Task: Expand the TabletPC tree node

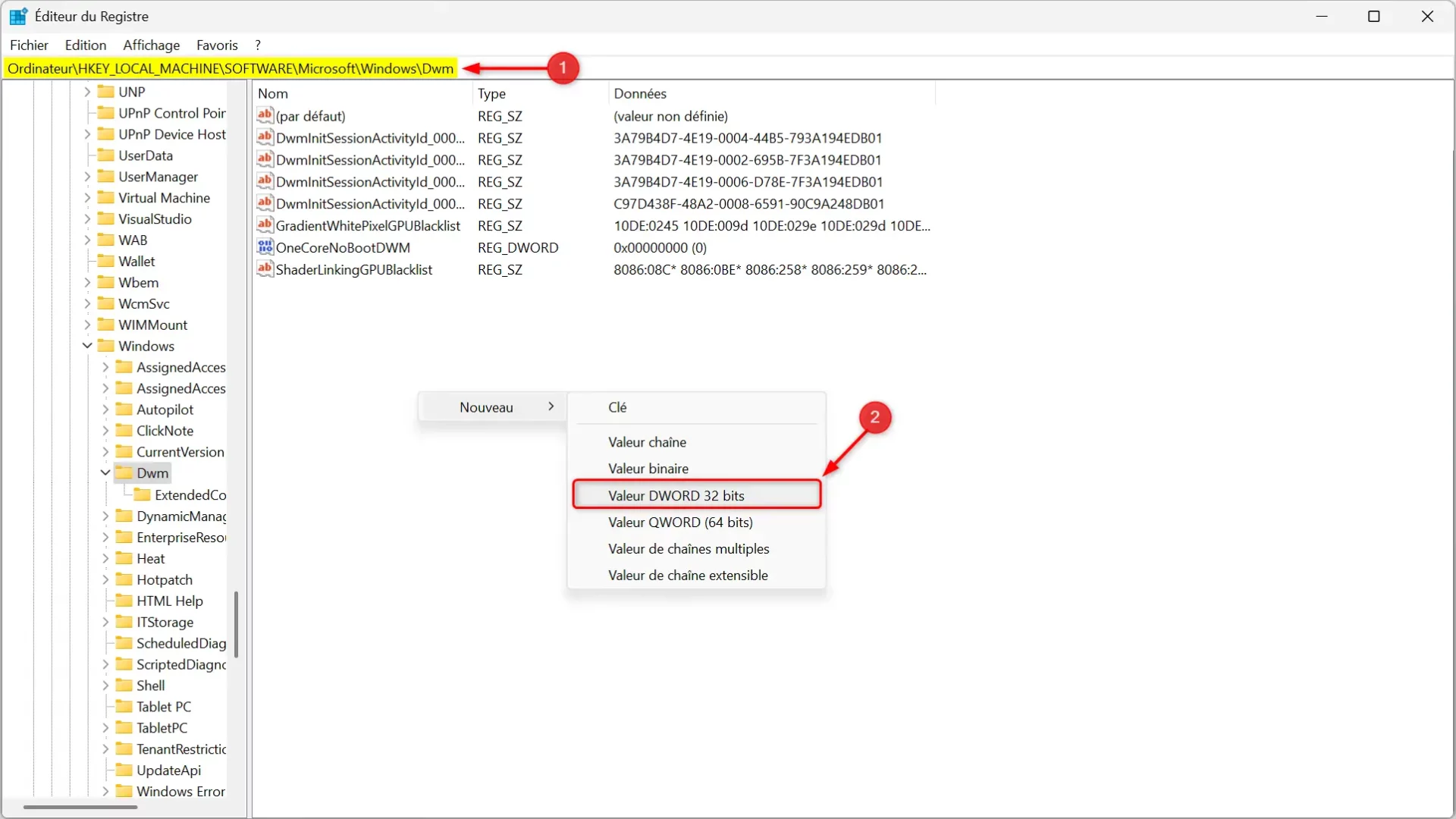Action: pos(105,727)
